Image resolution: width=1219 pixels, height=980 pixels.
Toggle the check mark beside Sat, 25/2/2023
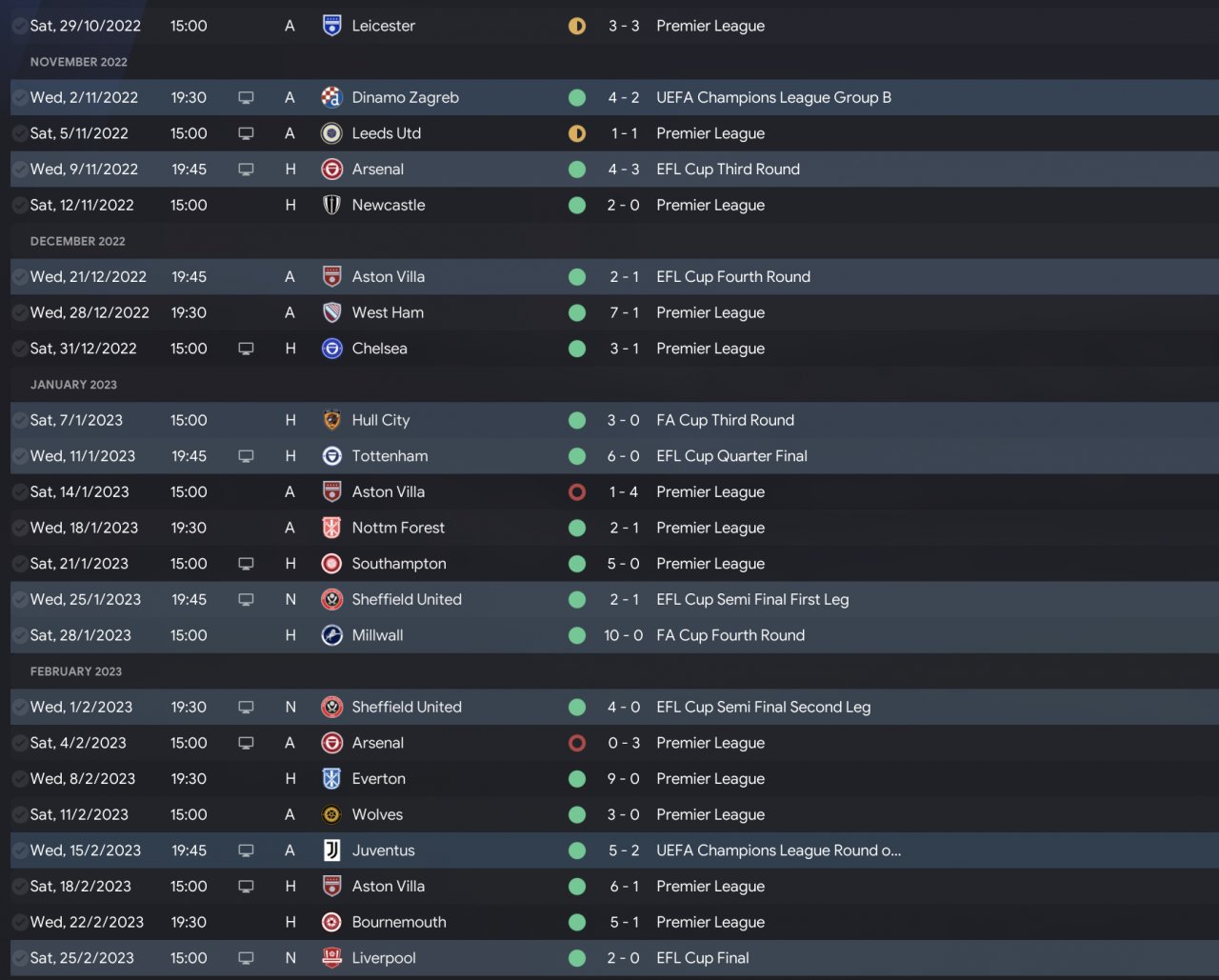tap(19, 958)
